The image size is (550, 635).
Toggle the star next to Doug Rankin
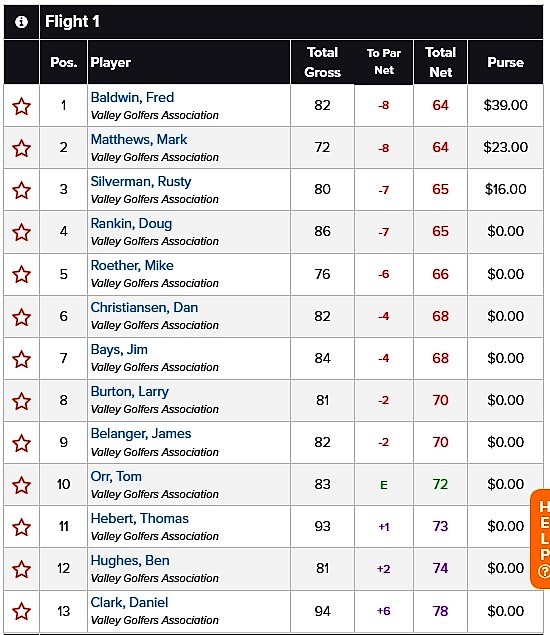(x=21, y=232)
